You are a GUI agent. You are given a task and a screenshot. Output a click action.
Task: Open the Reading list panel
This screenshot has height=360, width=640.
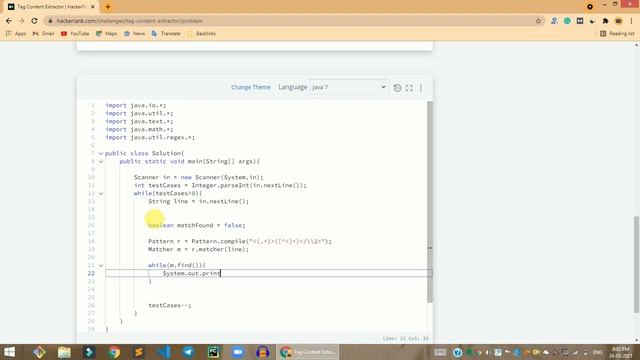(x=617, y=33)
